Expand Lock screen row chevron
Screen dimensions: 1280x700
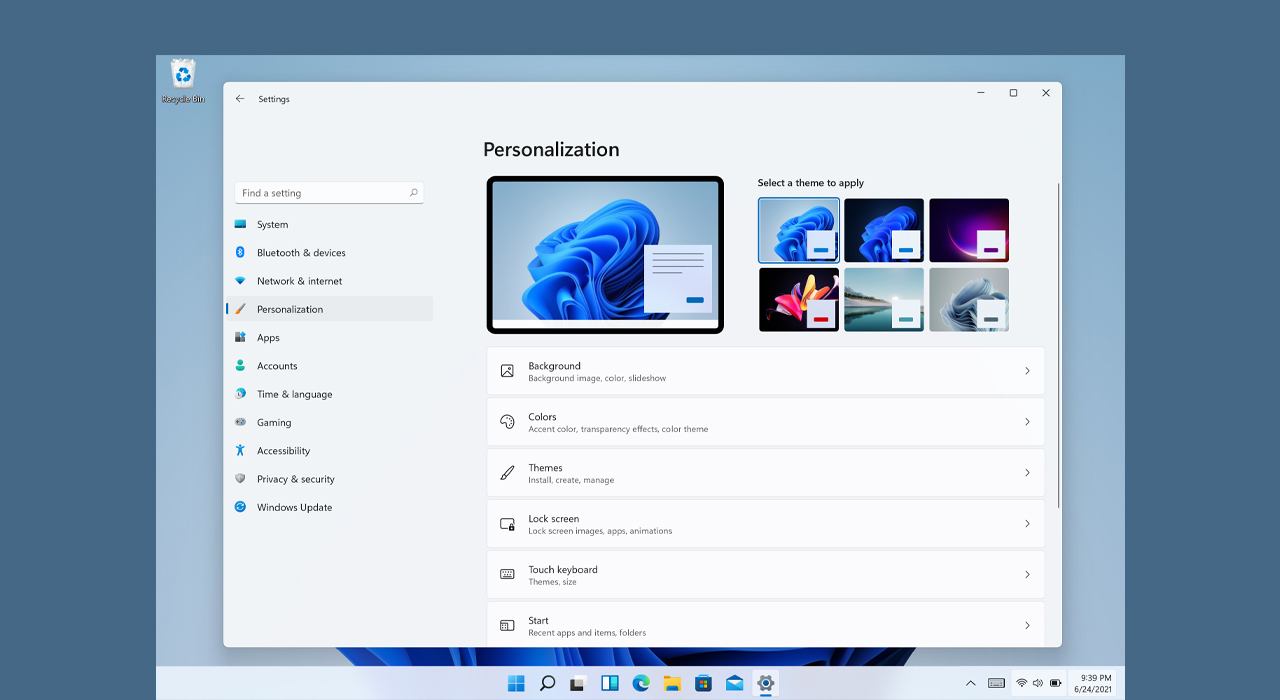coord(1027,524)
